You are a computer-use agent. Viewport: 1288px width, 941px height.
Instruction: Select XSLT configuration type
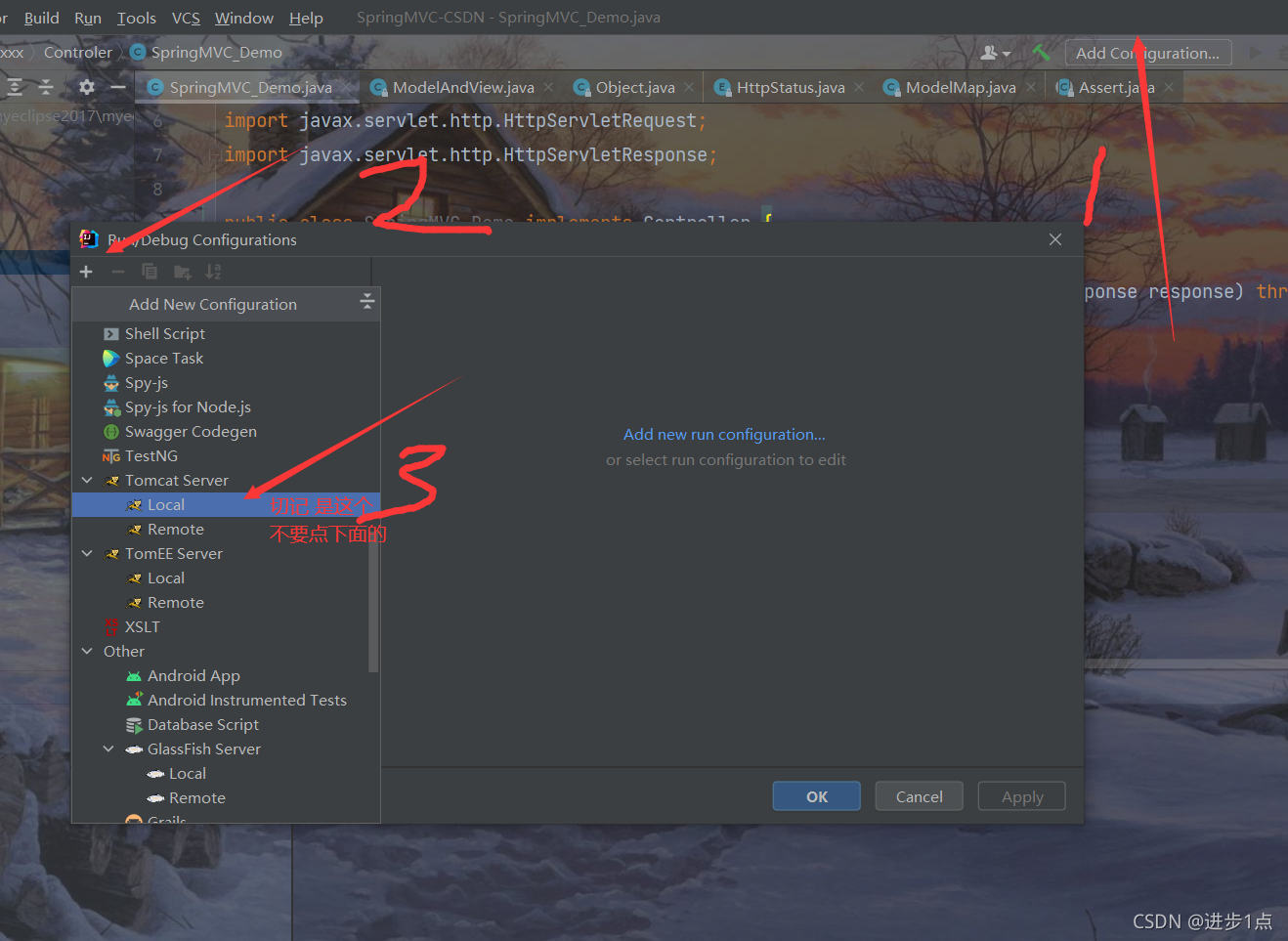pyautogui.click(x=226, y=627)
